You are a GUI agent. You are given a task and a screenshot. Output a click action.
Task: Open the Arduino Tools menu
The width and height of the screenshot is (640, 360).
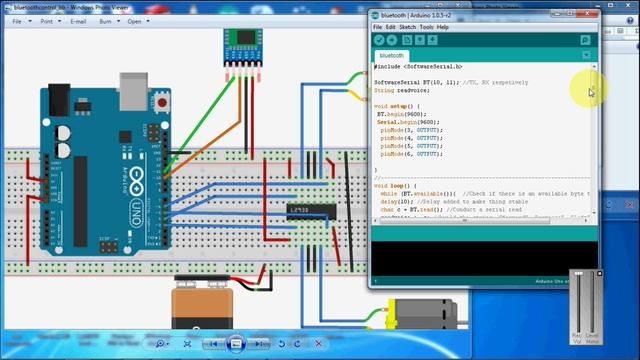(426, 27)
